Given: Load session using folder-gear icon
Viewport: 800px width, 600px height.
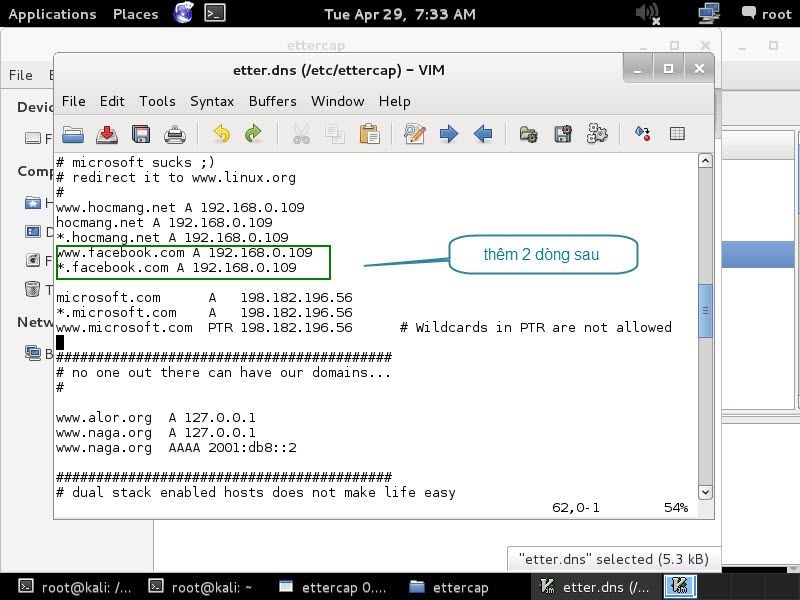Looking at the screenshot, I should pyautogui.click(x=529, y=135).
